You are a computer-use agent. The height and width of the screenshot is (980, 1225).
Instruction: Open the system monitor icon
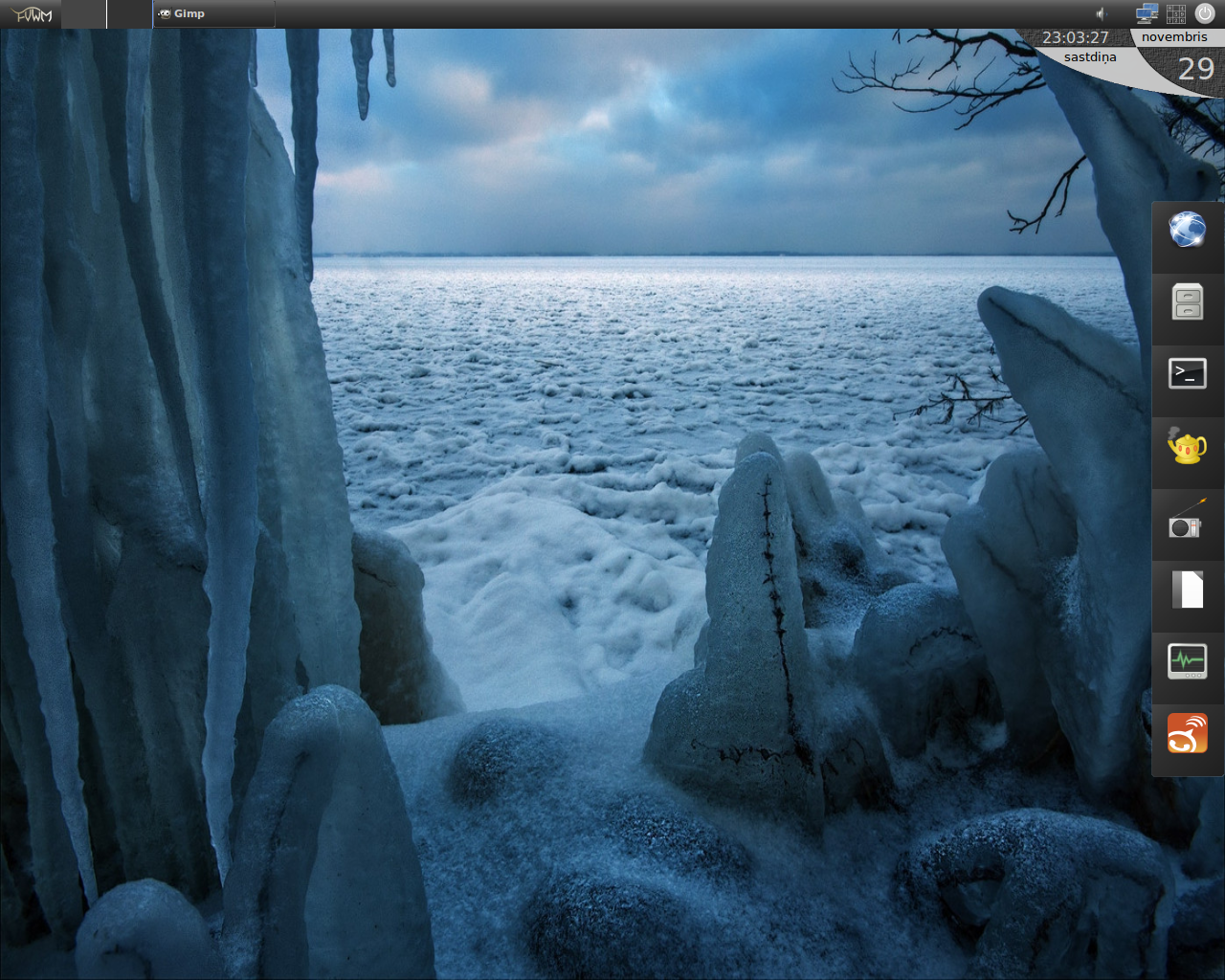click(x=1188, y=661)
